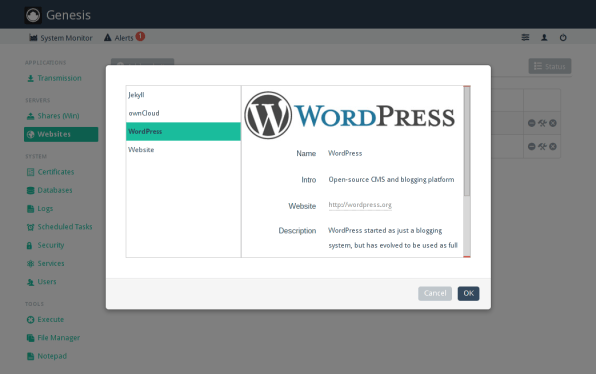Image resolution: width=596 pixels, height=374 pixels.
Task: Confirm selection with OK button
Action: pos(468,293)
